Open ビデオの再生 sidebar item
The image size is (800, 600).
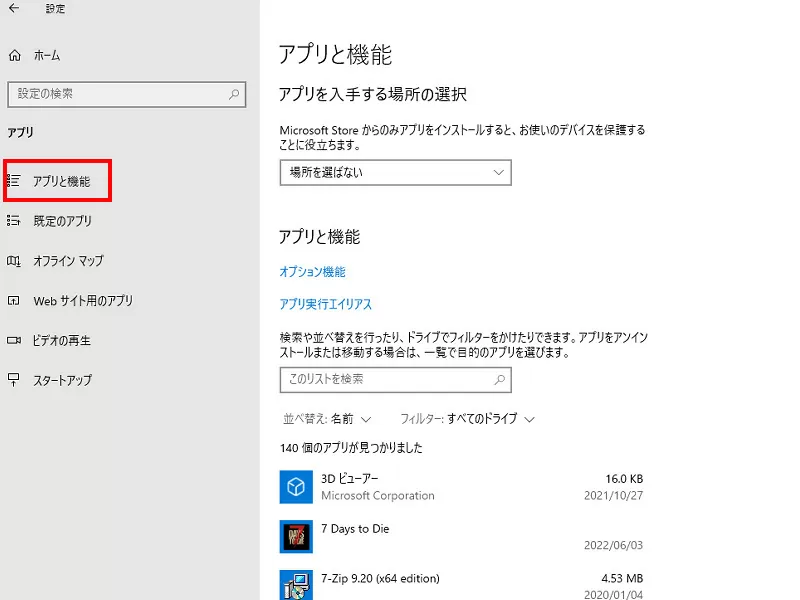[62, 340]
